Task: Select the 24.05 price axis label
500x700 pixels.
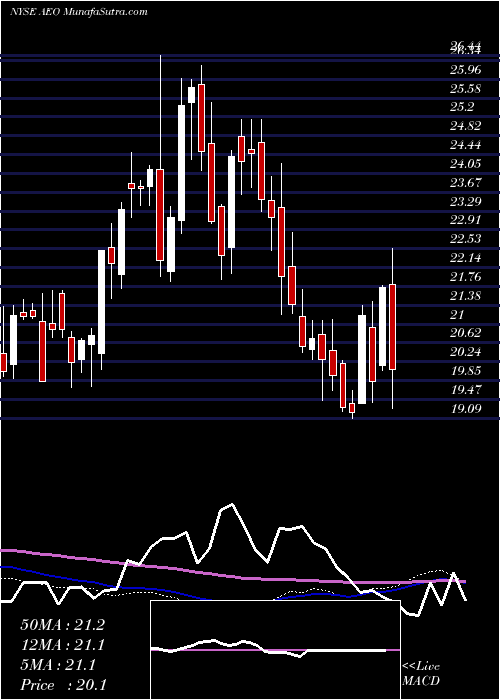Action: [466, 164]
